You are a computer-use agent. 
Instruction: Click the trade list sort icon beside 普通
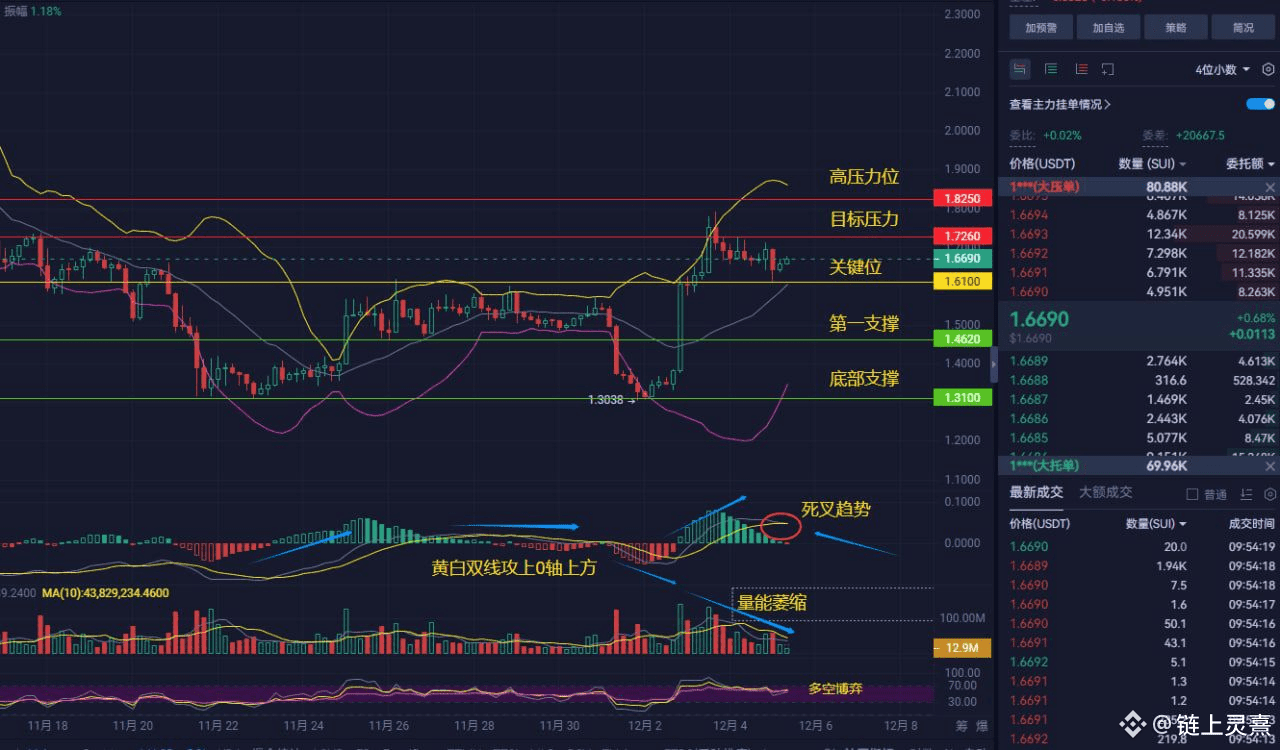(1246, 494)
